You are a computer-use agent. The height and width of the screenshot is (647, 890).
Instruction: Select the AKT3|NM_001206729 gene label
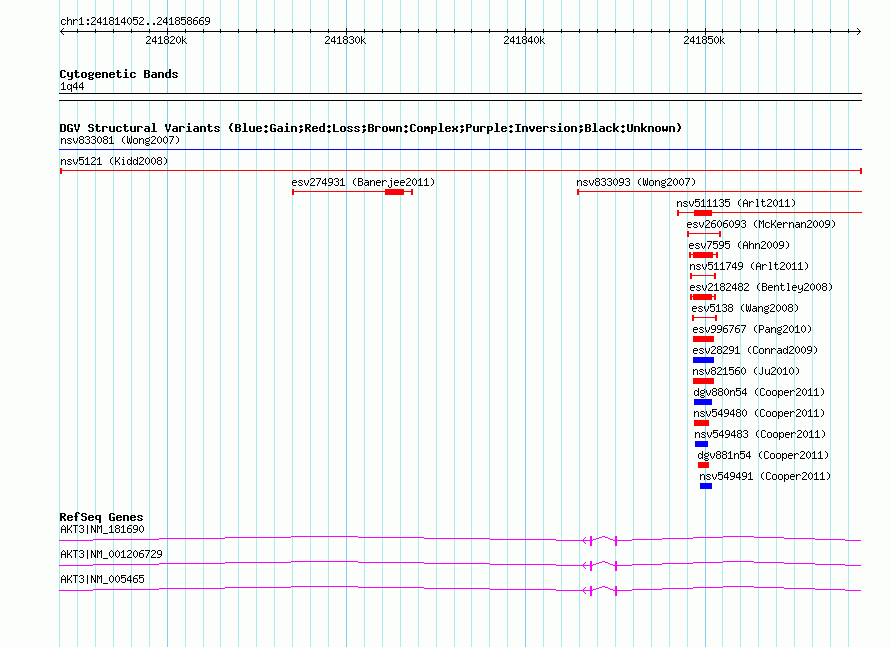[x=111, y=554]
